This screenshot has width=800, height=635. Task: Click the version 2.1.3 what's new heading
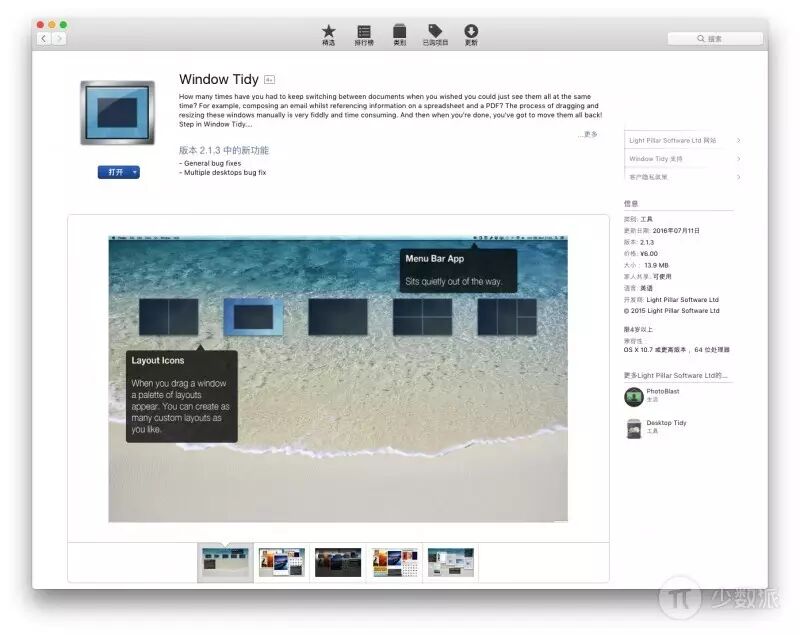tap(223, 150)
